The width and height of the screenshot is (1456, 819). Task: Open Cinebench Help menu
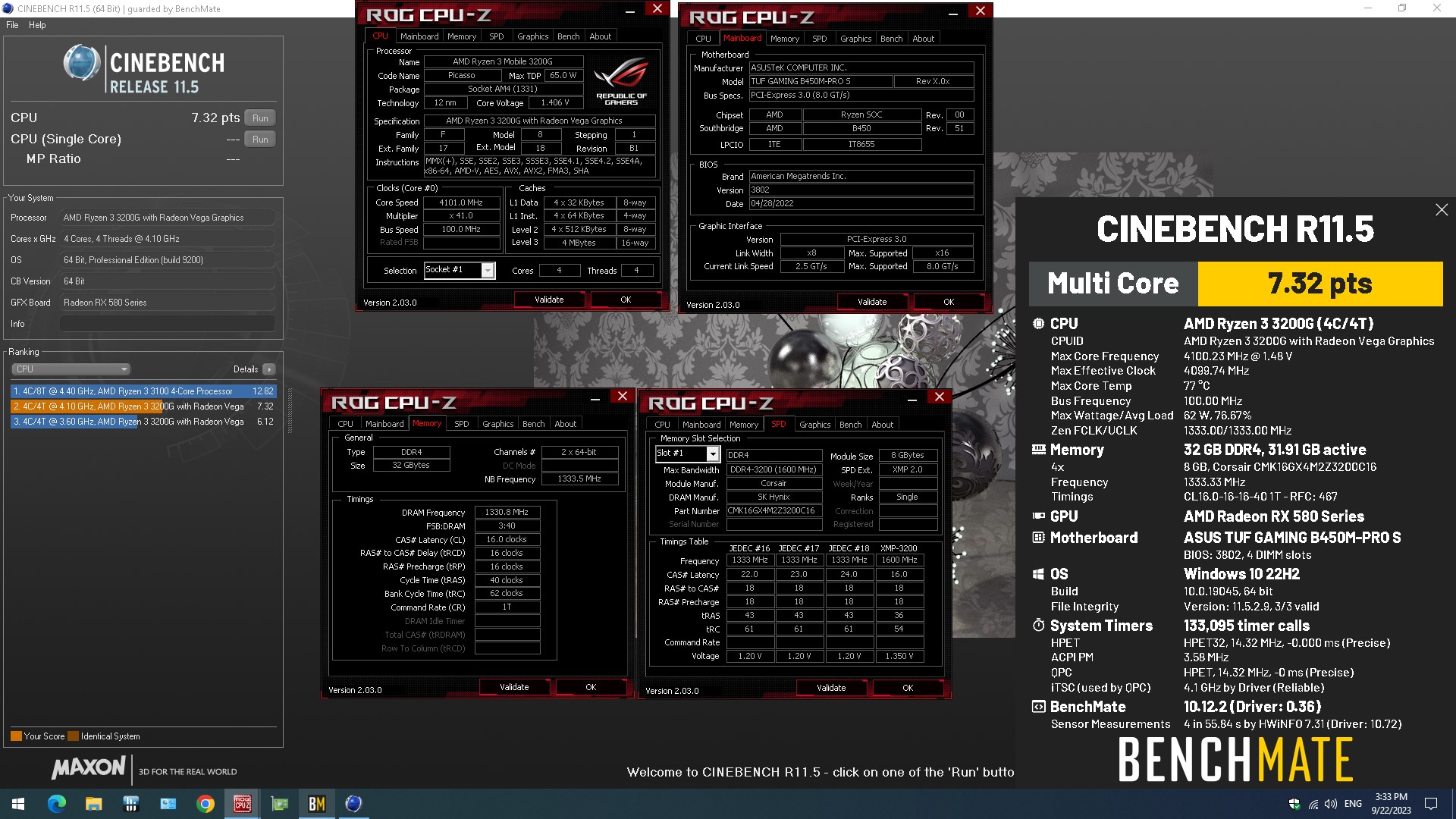tap(37, 25)
